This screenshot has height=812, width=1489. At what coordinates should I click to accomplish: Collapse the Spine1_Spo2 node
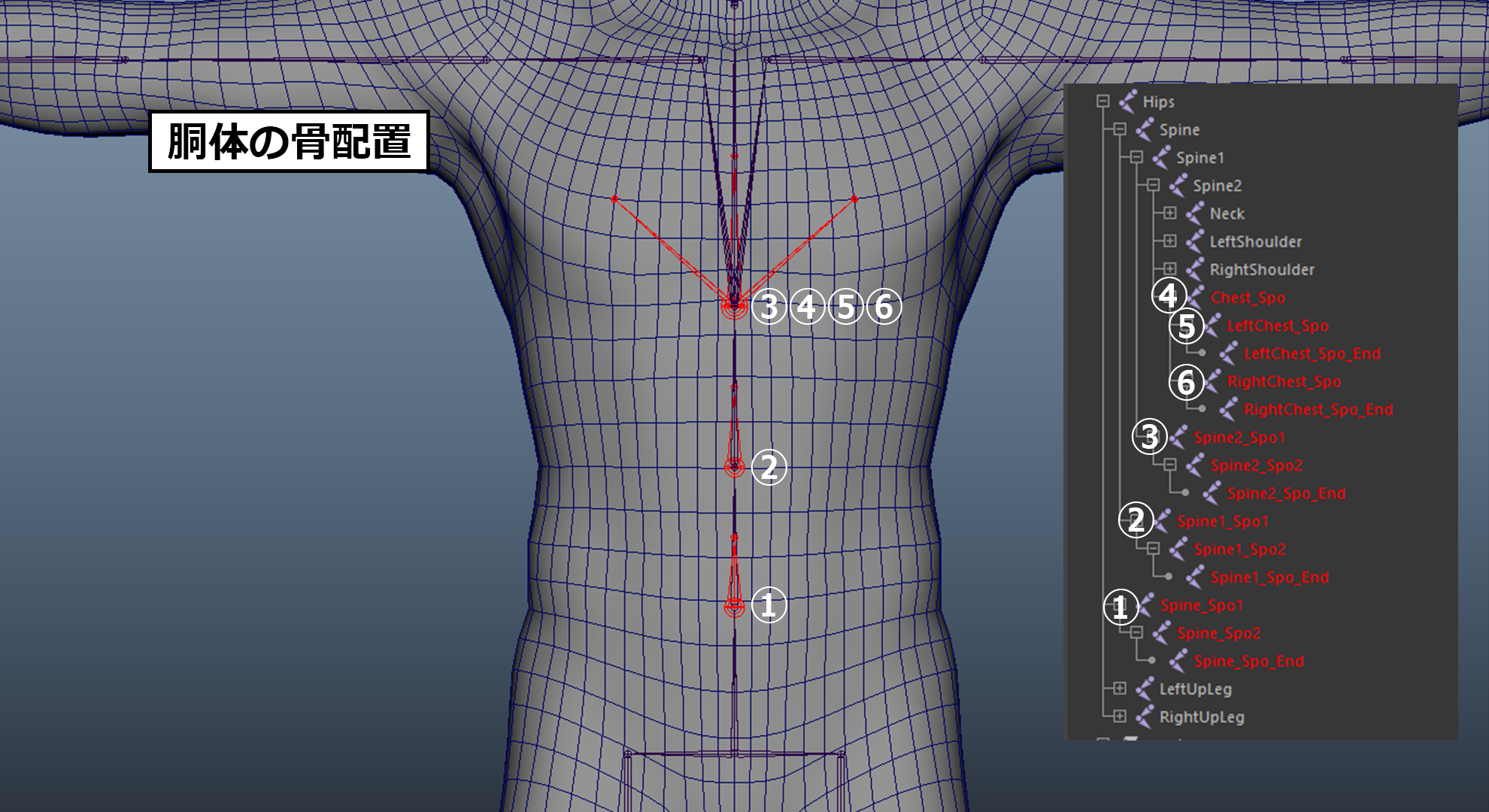1153,549
